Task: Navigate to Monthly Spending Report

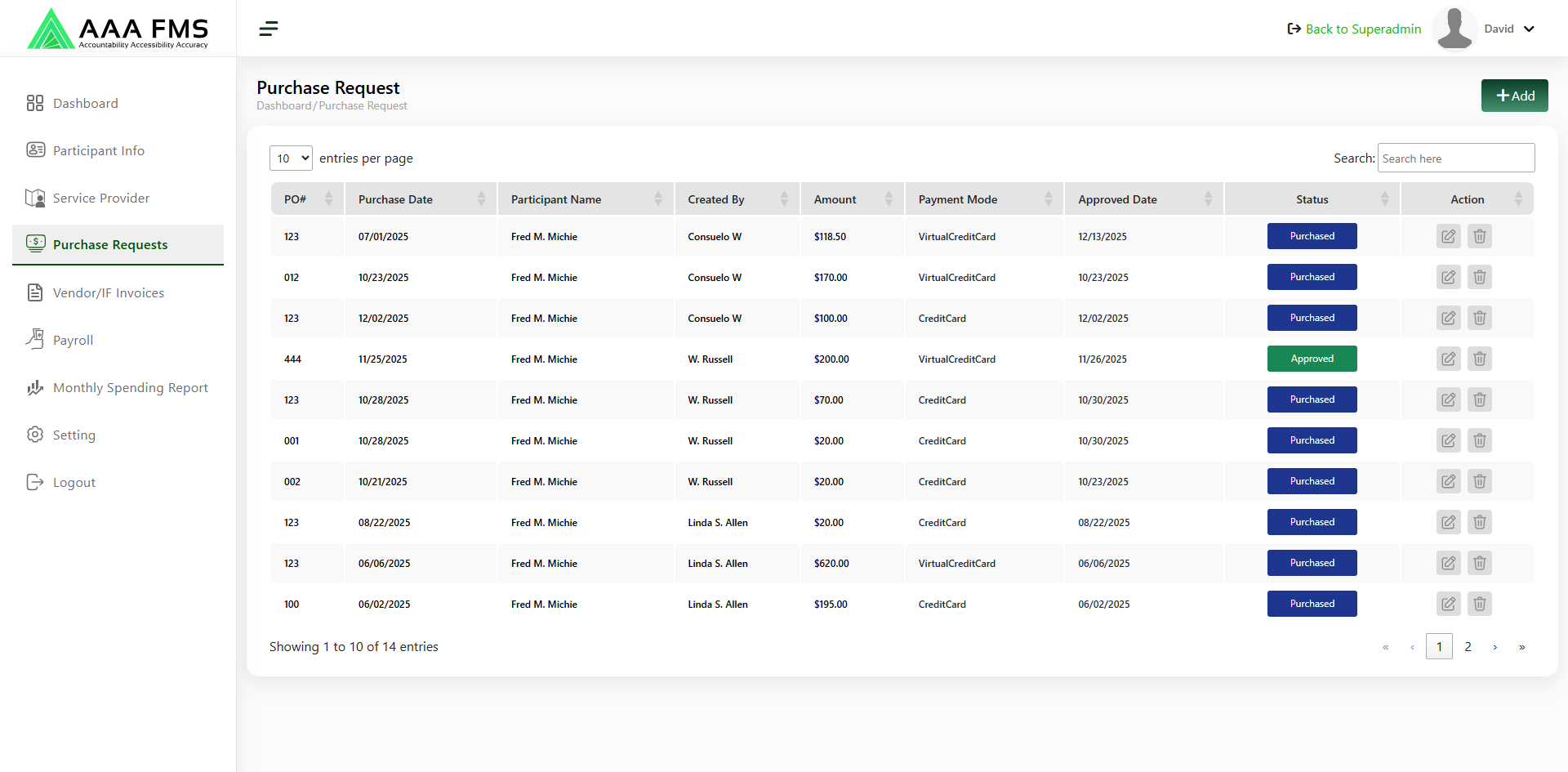Action: pos(130,388)
